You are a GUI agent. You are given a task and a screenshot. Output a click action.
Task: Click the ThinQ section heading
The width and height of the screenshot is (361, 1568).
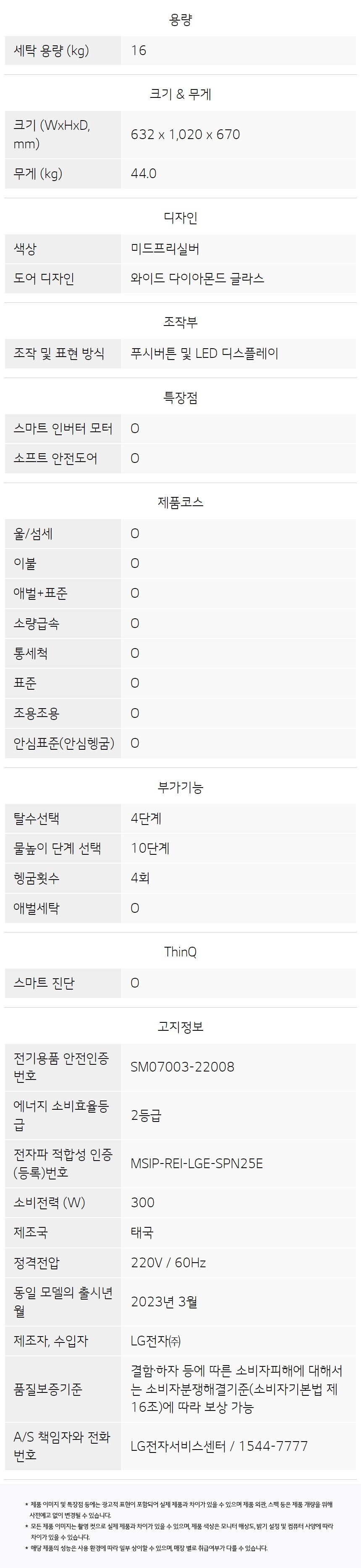[x=180, y=951]
